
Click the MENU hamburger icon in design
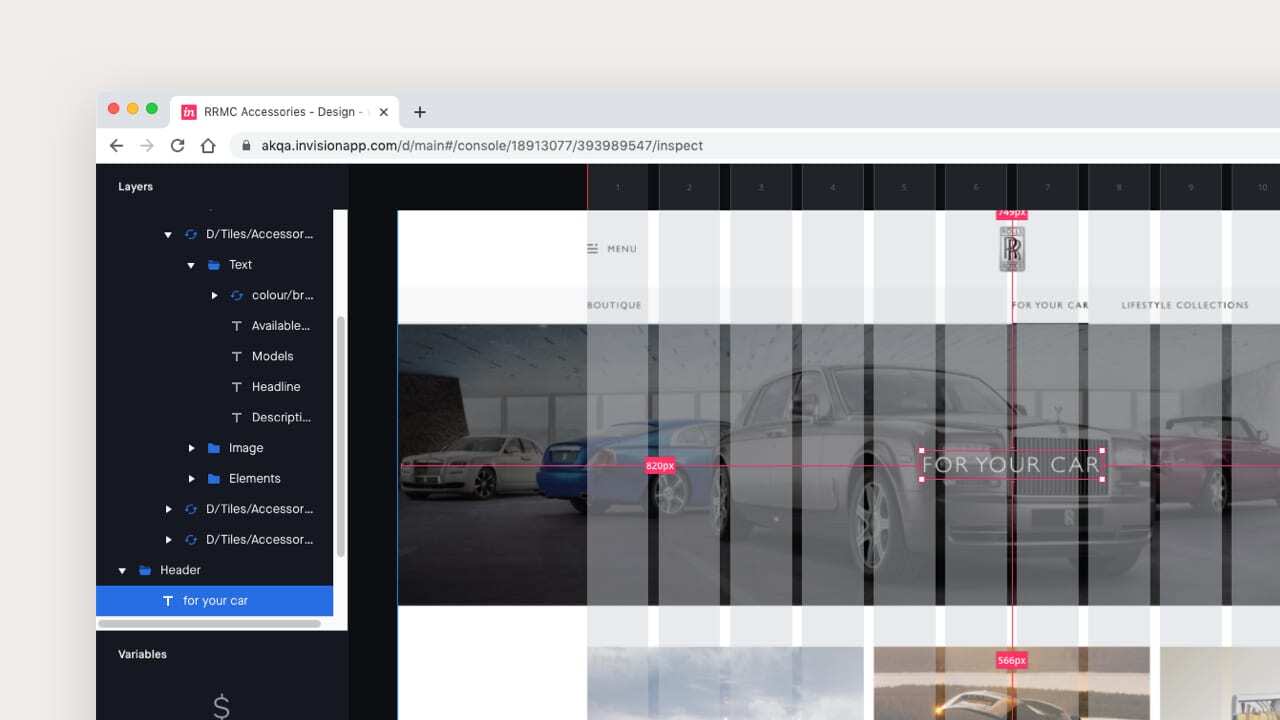point(593,249)
